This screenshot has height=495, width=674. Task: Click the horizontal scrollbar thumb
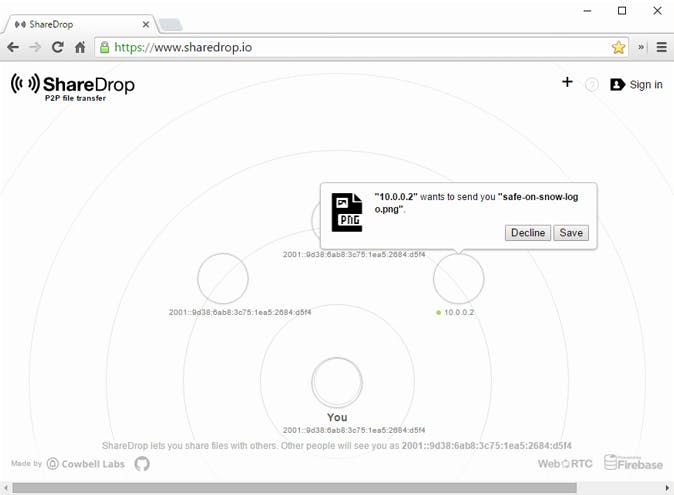pyautogui.click(x=294, y=488)
